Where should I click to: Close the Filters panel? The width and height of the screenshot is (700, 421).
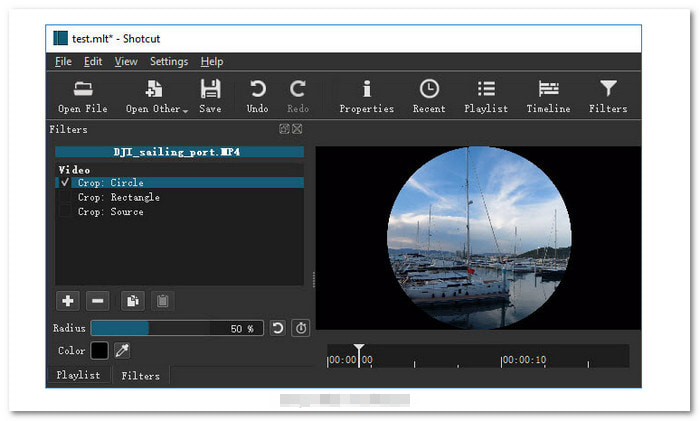click(x=297, y=129)
